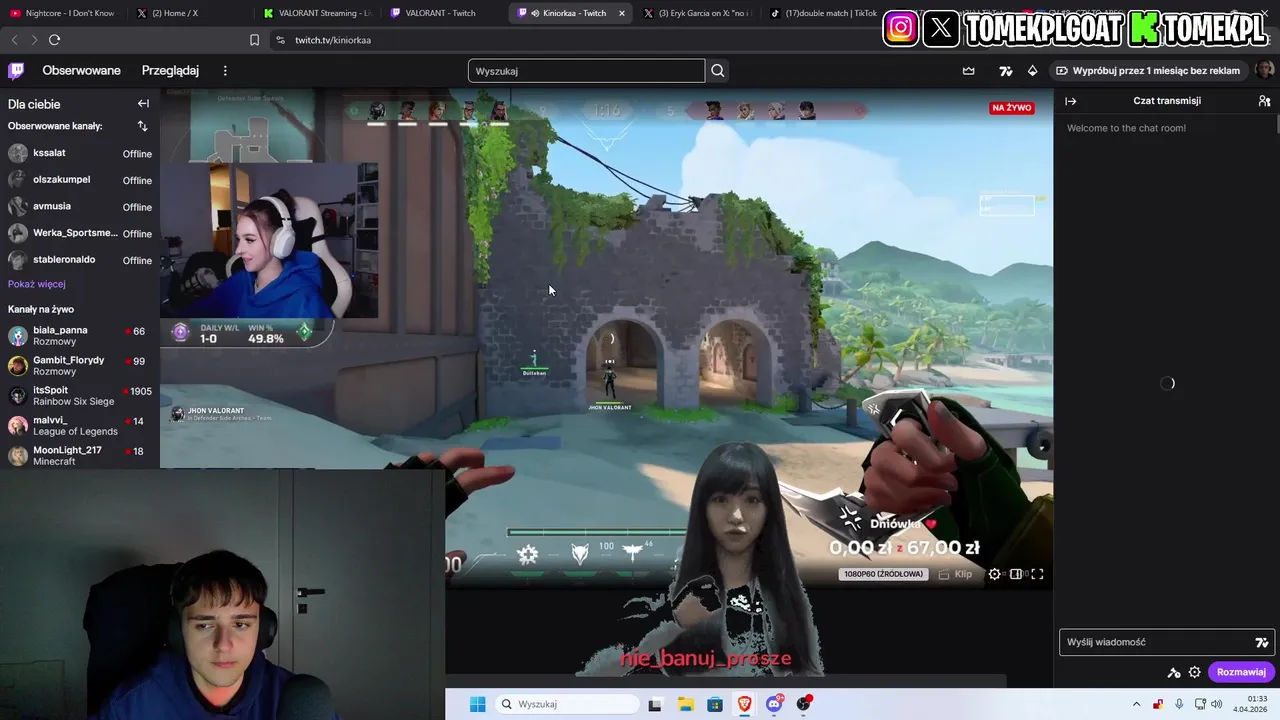The width and height of the screenshot is (1280, 720).
Task: Open the kssalat channel
Action: (x=80, y=153)
